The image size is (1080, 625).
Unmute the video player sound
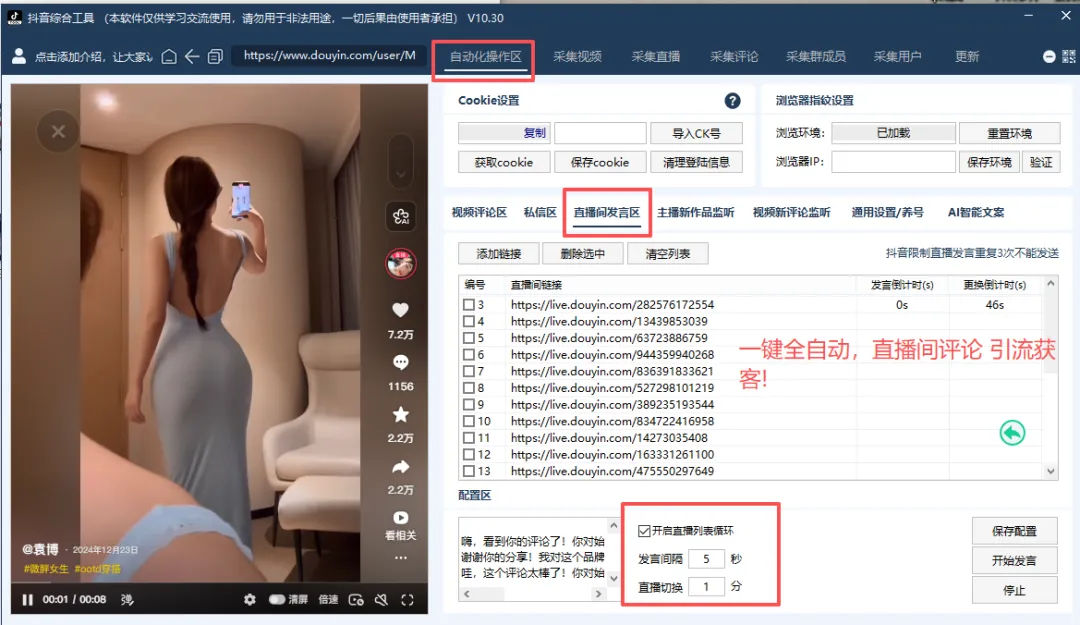pyautogui.click(x=381, y=600)
